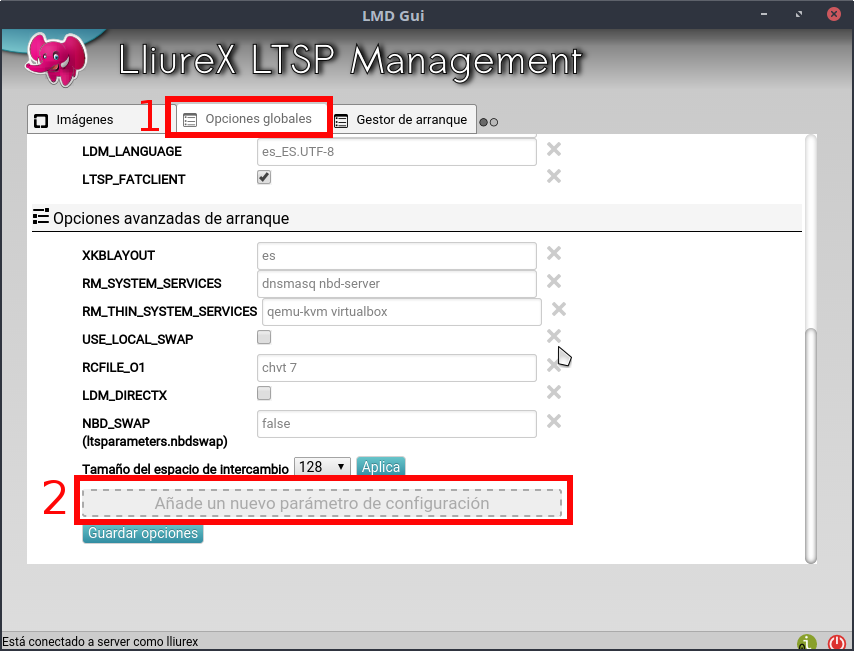Click Añade un nuevo parámetro de configuración
Image resolution: width=854 pixels, height=651 pixels.
pos(322,503)
